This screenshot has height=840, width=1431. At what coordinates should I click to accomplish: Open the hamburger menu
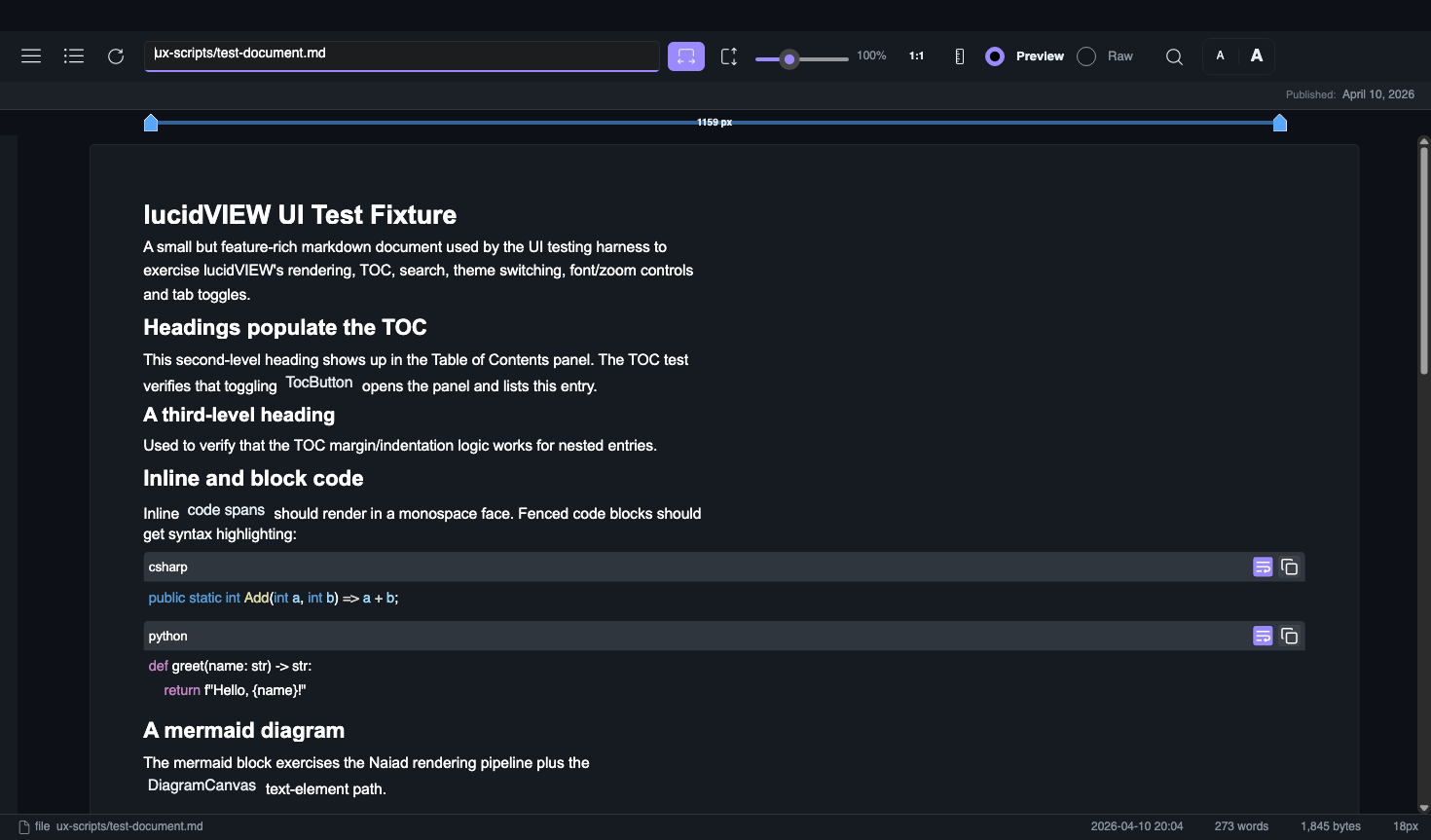[x=31, y=56]
